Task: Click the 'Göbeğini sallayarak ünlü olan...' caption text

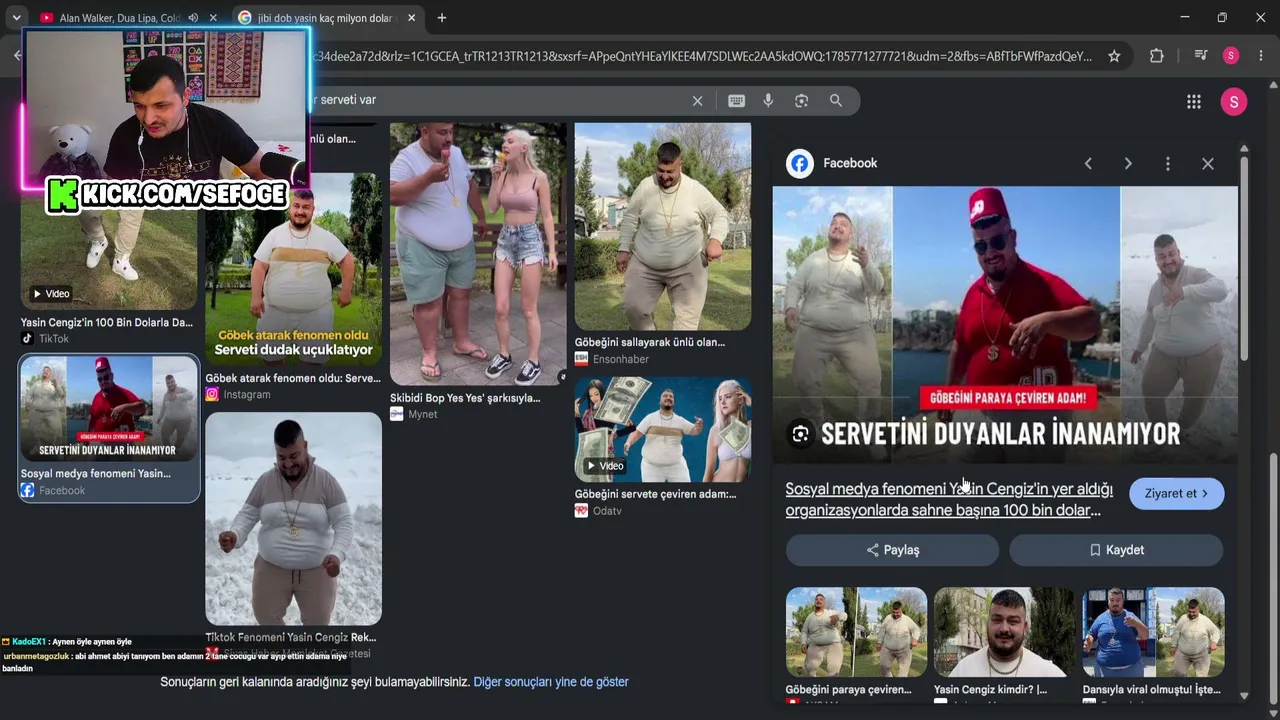Action: point(650,342)
